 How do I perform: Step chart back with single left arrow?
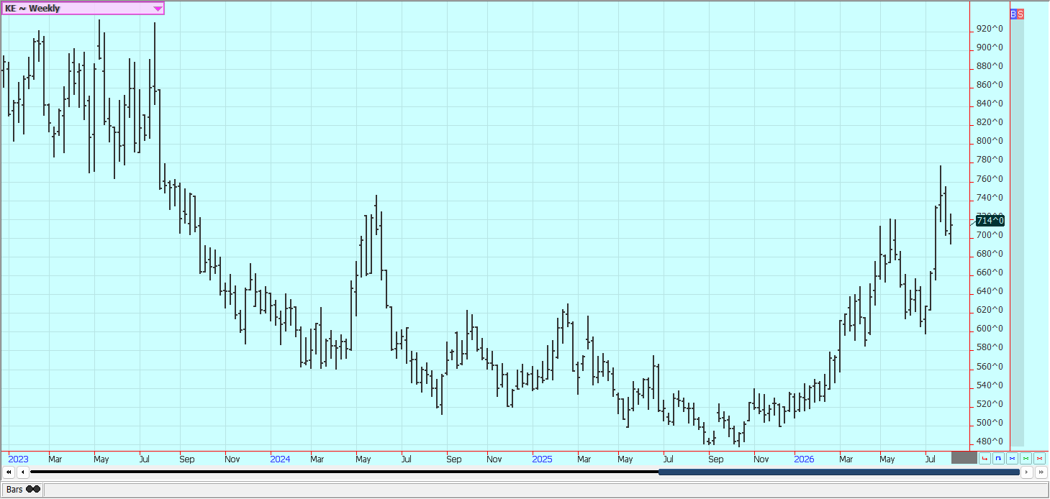coord(23,472)
